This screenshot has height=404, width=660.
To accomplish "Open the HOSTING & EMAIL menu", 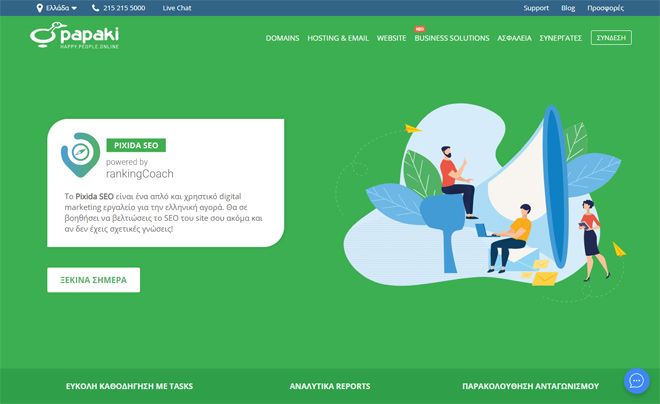I will [x=338, y=38].
